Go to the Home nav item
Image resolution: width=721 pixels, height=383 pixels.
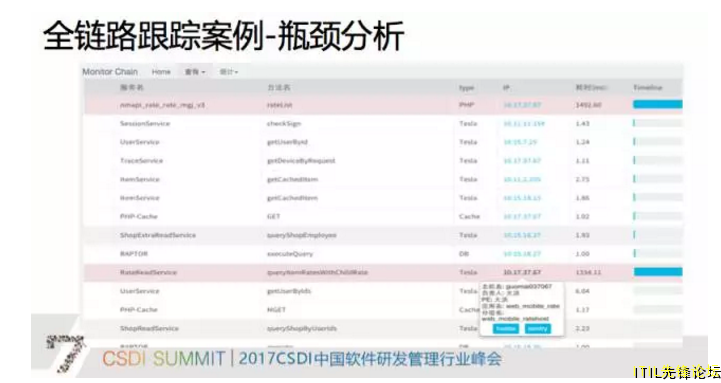click(x=161, y=72)
